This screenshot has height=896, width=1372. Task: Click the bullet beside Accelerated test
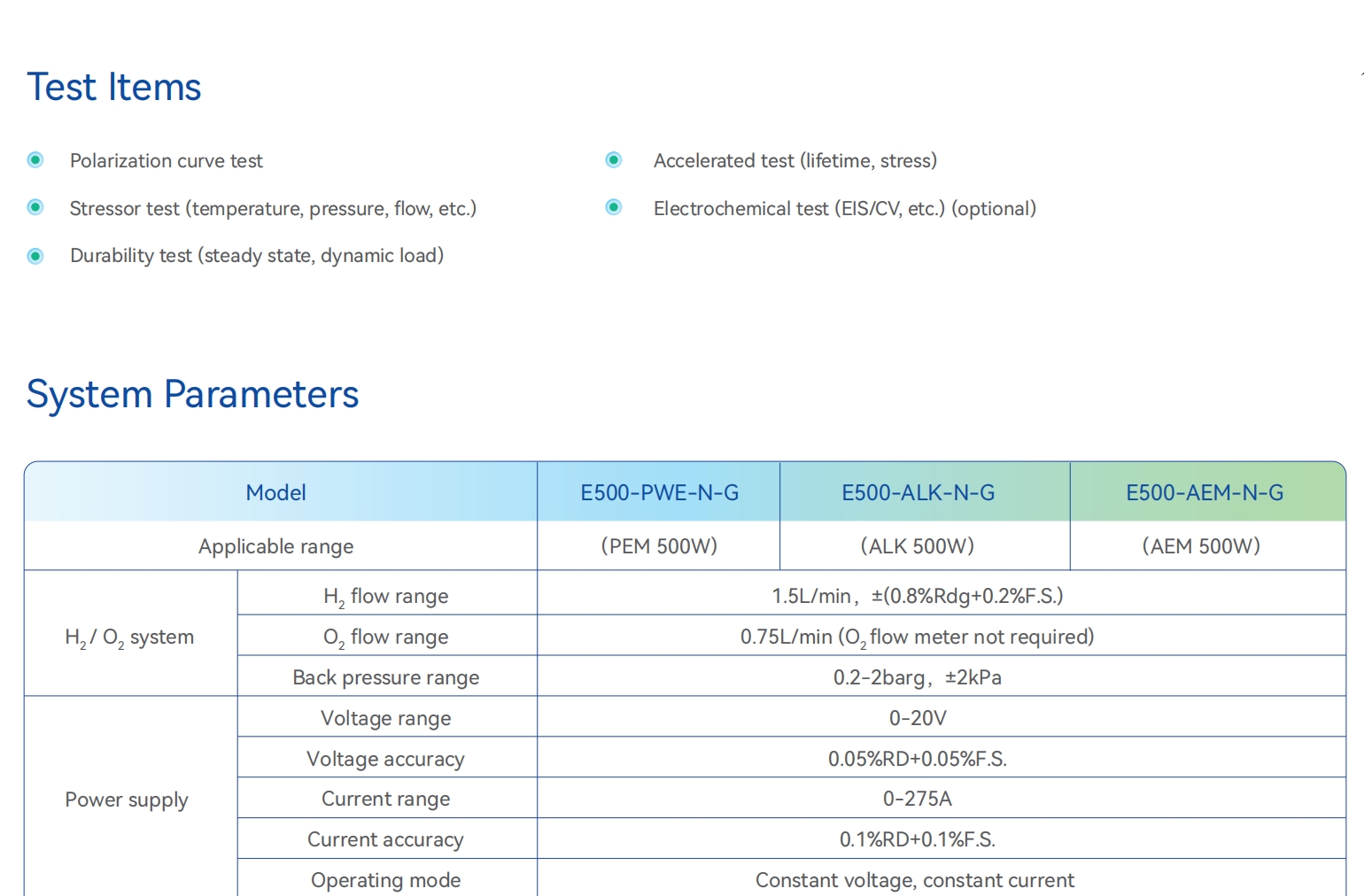click(613, 160)
